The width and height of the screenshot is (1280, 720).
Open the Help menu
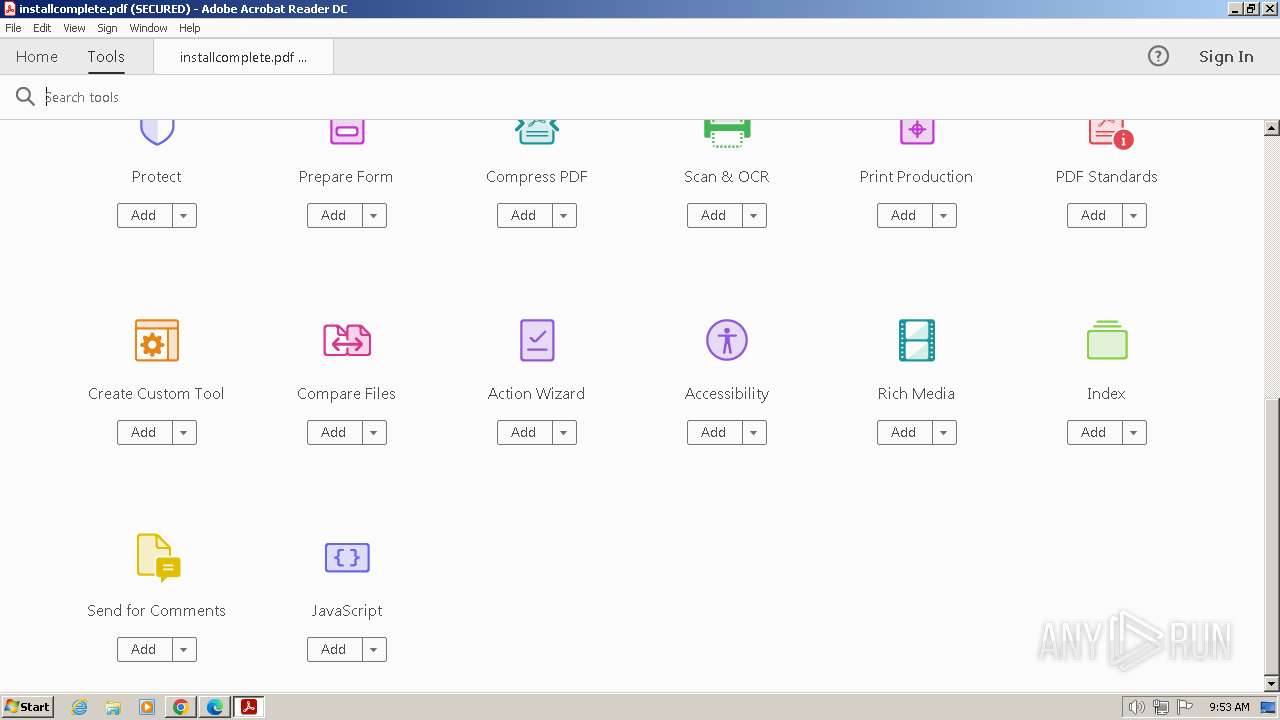point(189,28)
